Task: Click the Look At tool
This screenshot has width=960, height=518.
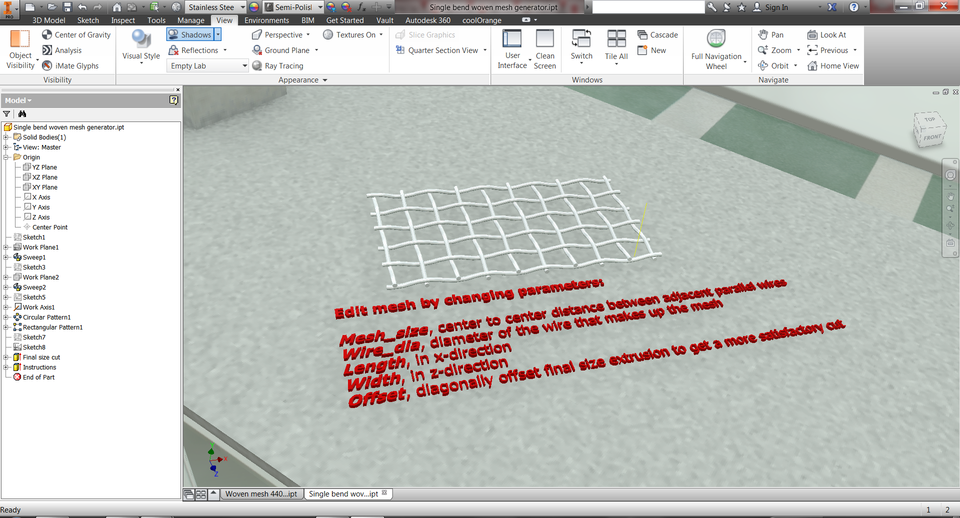Action: coord(827,35)
